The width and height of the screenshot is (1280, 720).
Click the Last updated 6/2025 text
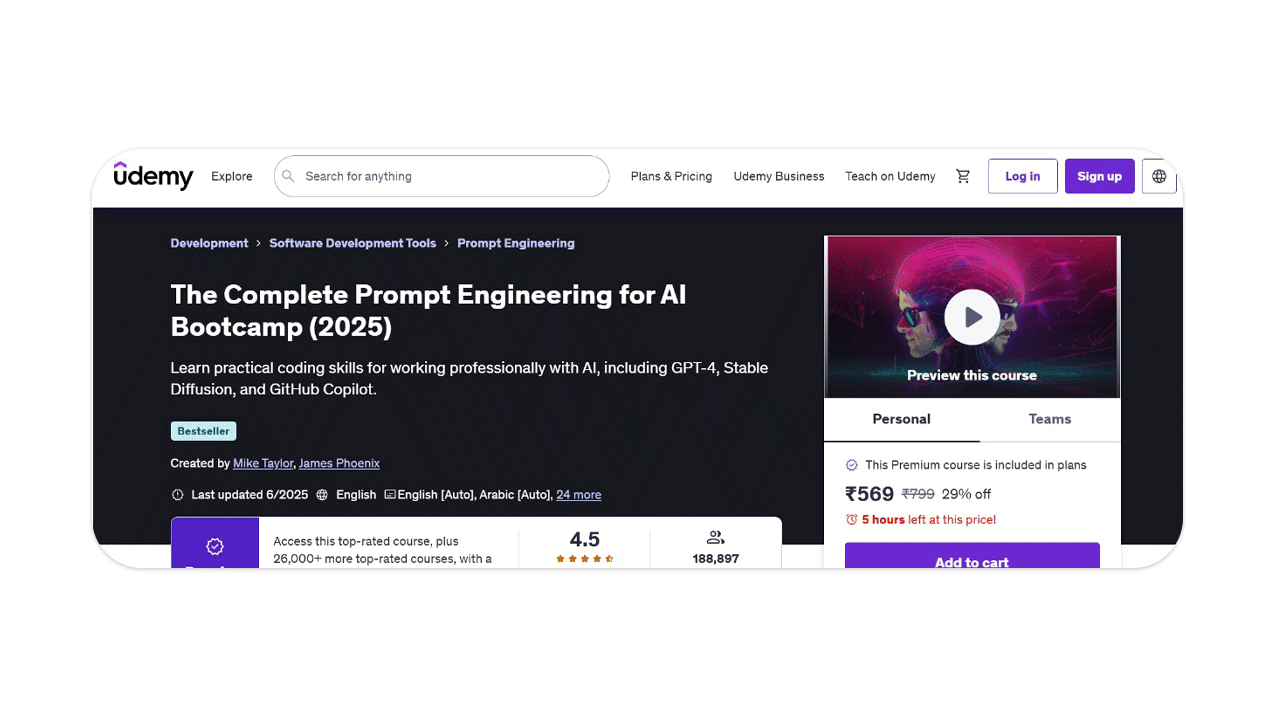pos(250,495)
